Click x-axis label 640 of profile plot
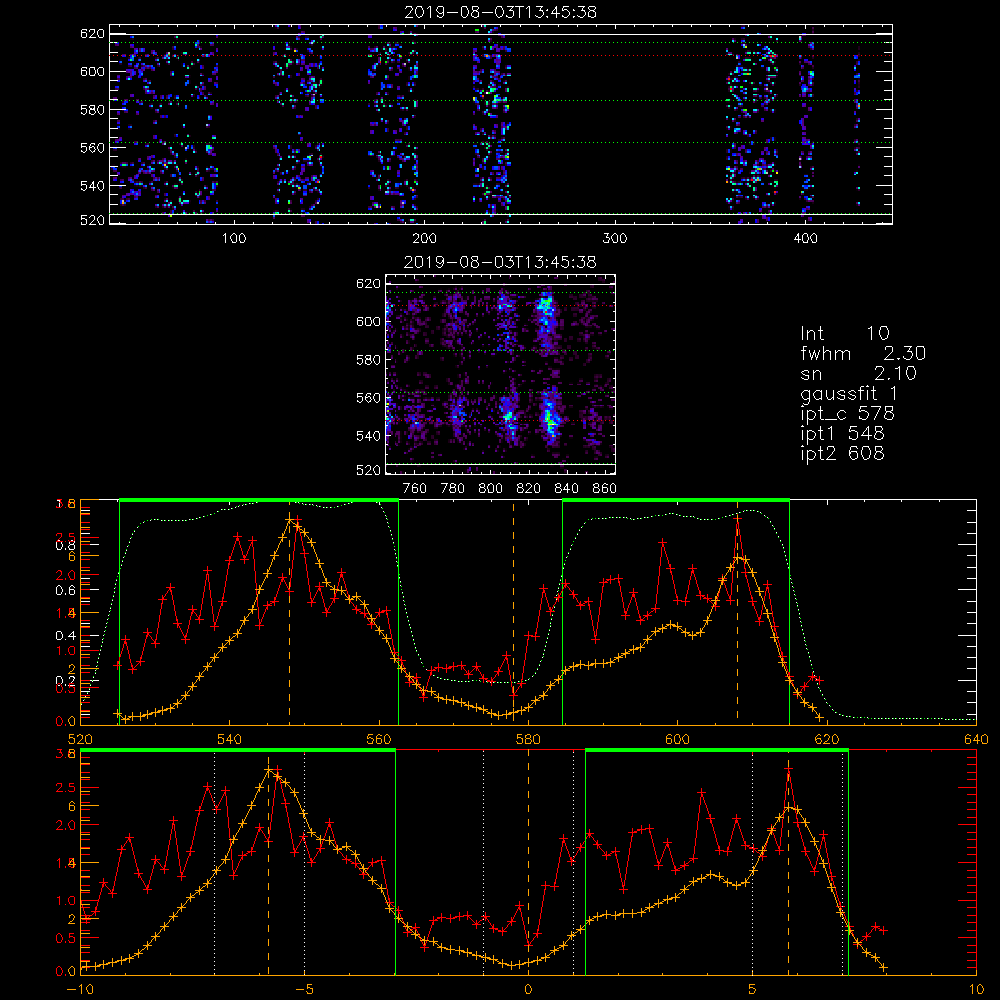The width and height of the screenshot is (1000, 1000). coord(976,740)
